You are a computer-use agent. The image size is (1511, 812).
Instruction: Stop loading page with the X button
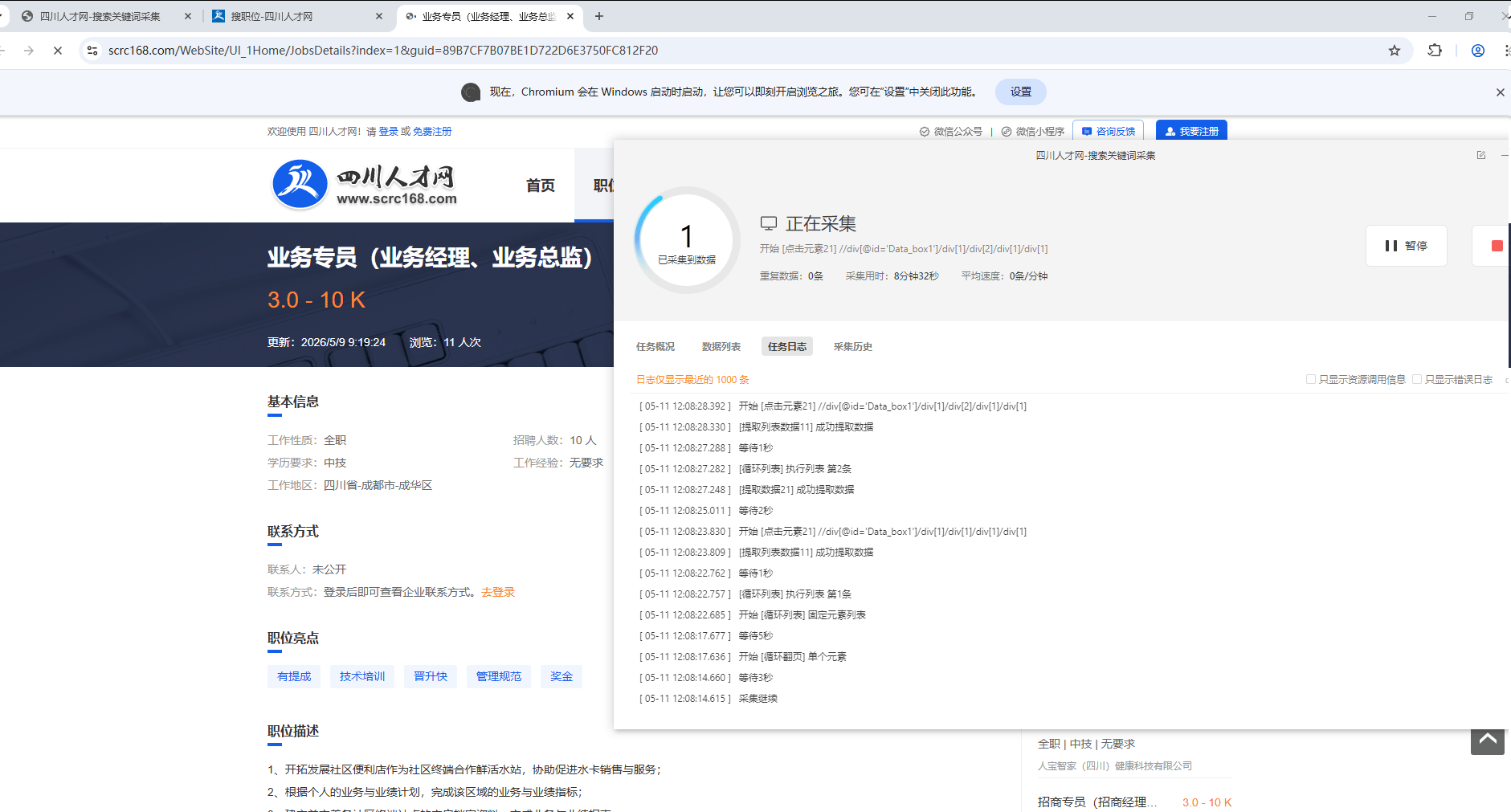click(58, 51)
